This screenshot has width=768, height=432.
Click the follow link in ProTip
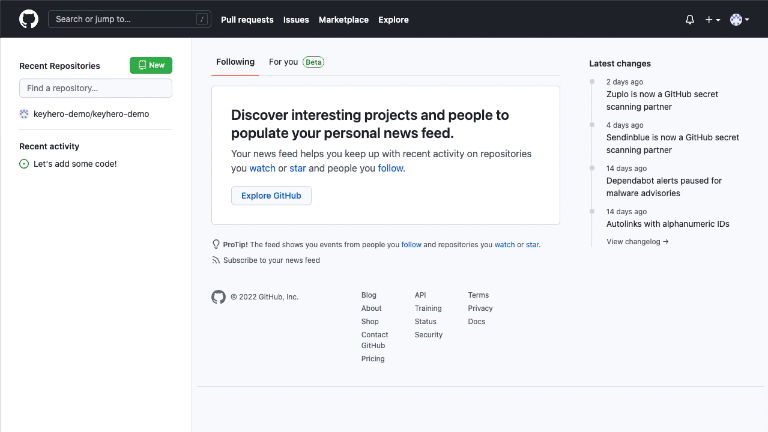click(411, 244)
